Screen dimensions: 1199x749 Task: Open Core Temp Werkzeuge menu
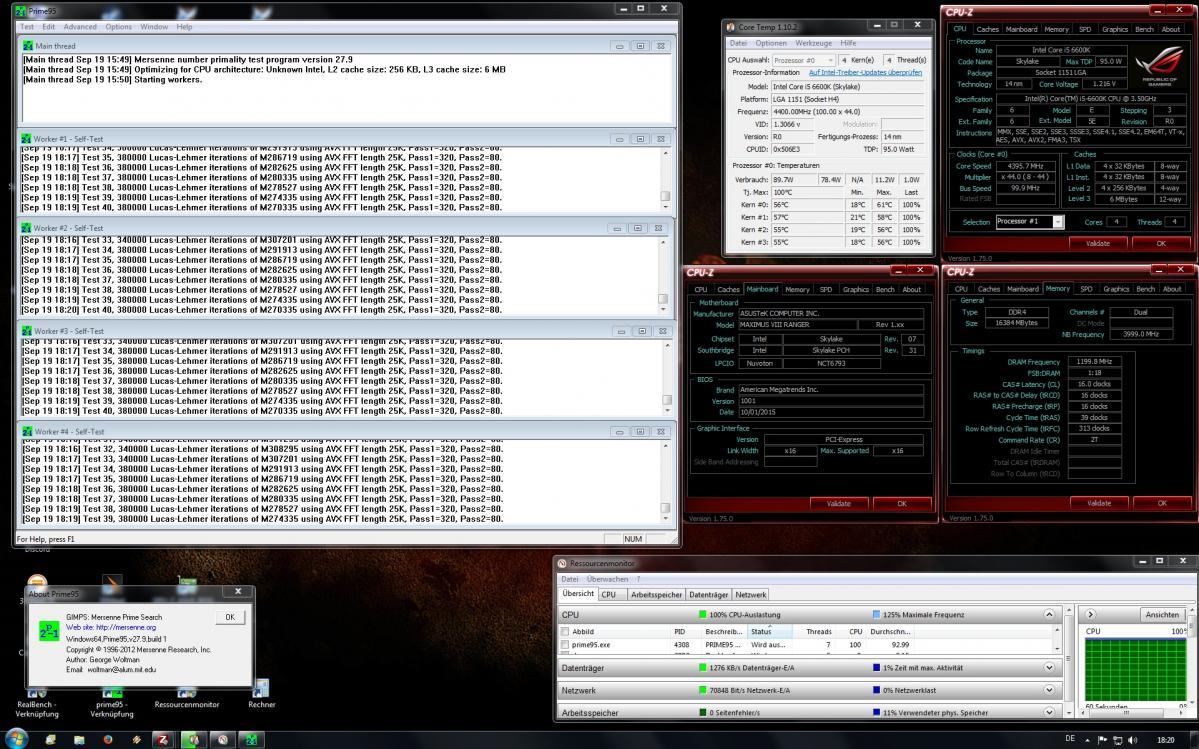813,44
